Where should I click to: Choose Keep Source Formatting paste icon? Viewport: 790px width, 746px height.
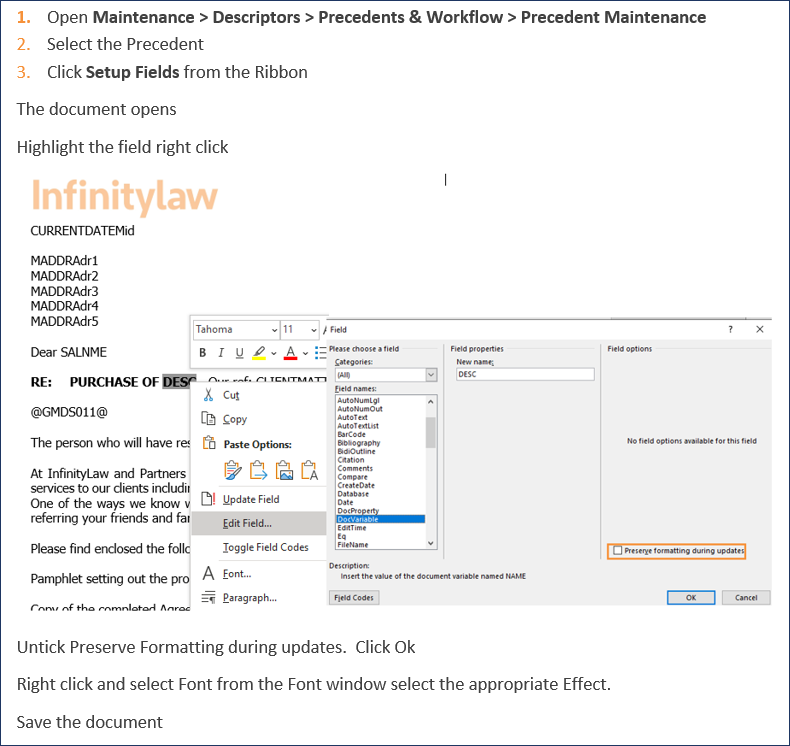pos(233,470)
